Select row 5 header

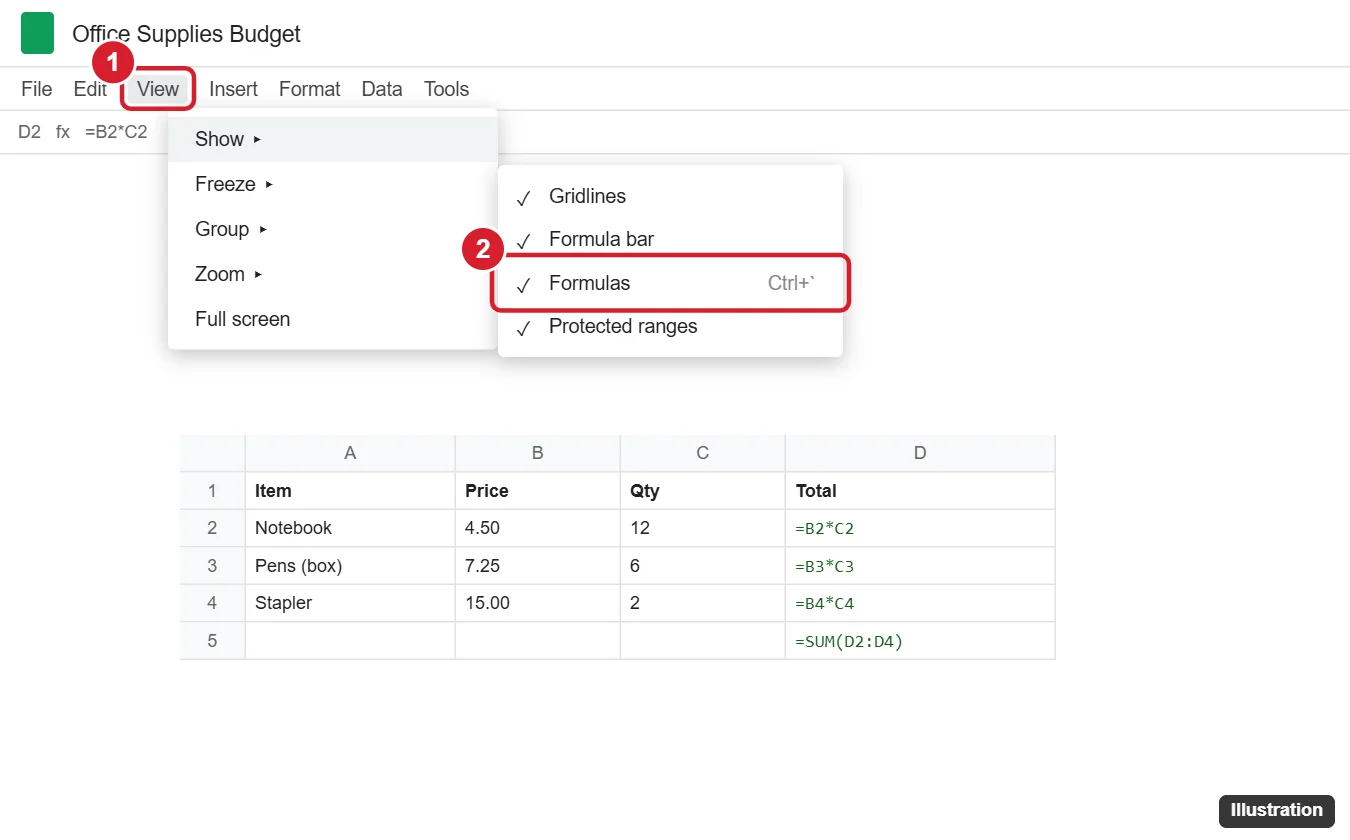click(x=212, y=641)
